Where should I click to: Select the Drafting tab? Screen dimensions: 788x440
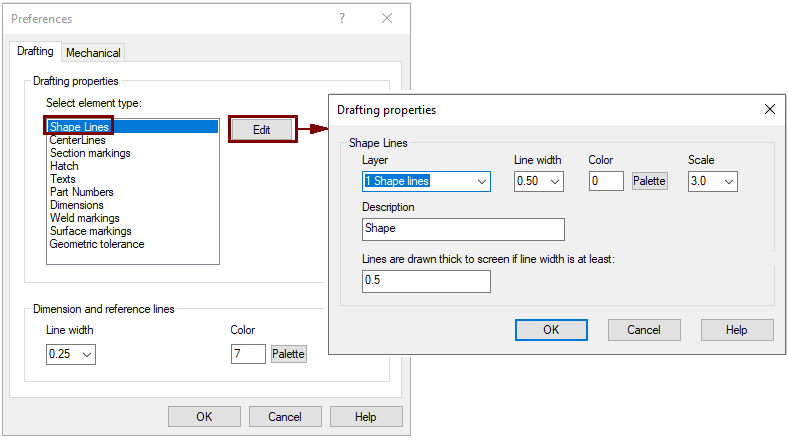click(x=35, y=52)
